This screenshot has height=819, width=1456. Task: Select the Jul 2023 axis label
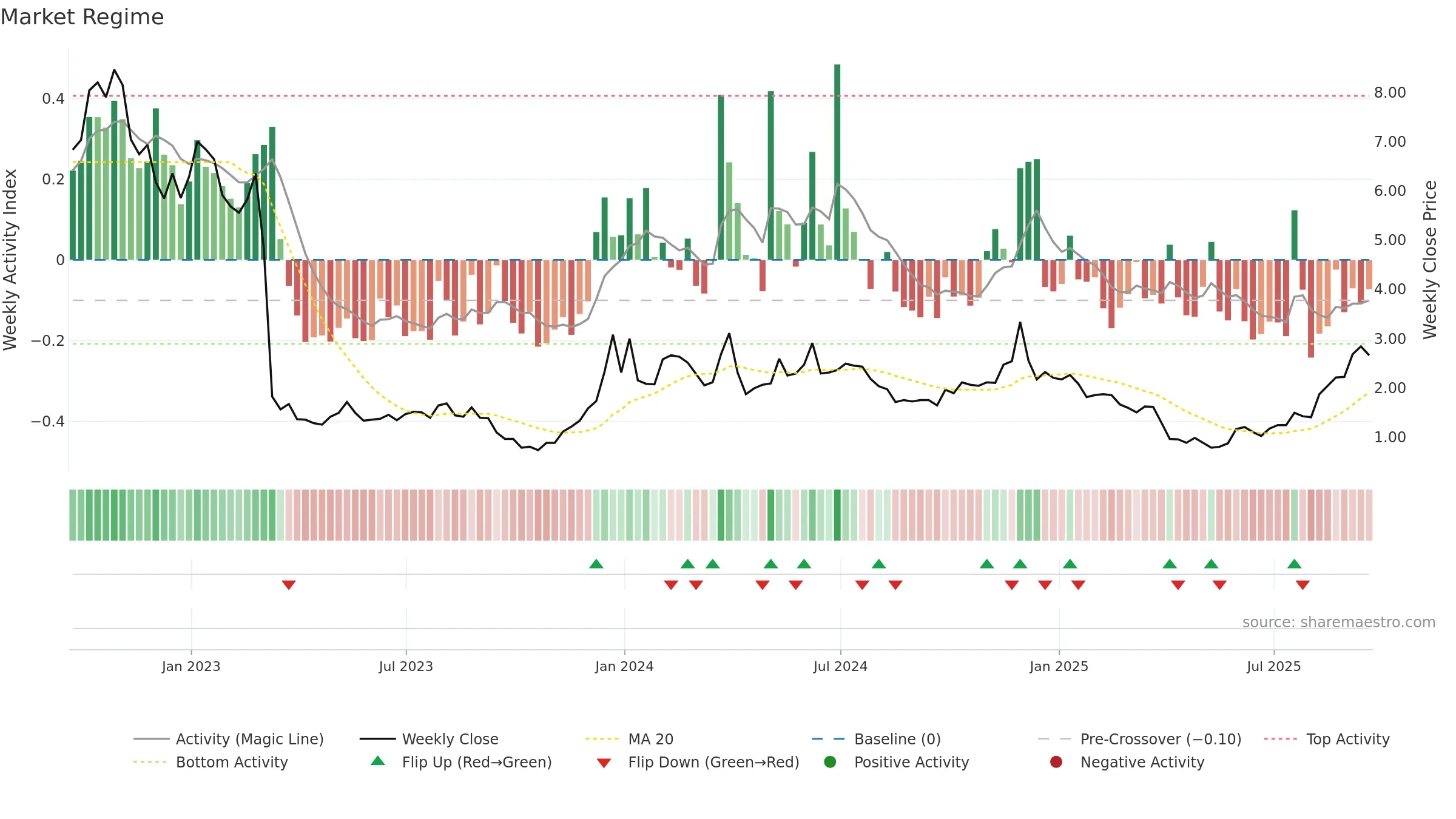(x=406, y=666)
